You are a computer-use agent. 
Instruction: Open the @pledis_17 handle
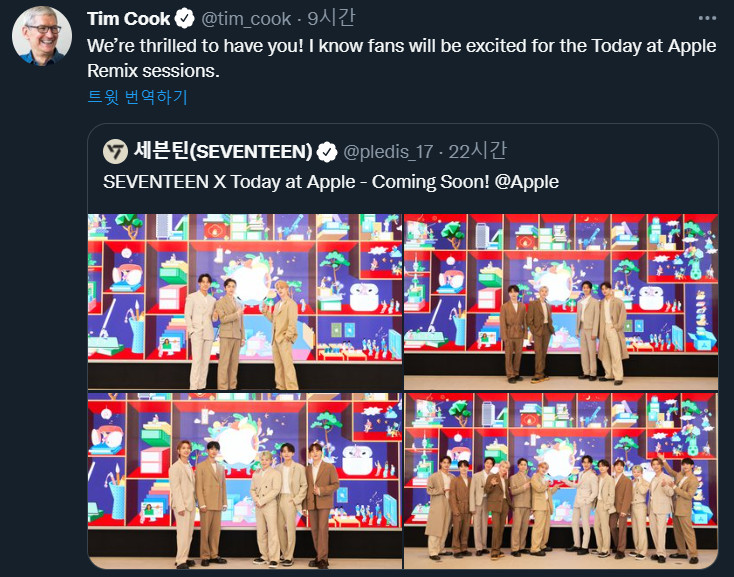pos(388,152)
